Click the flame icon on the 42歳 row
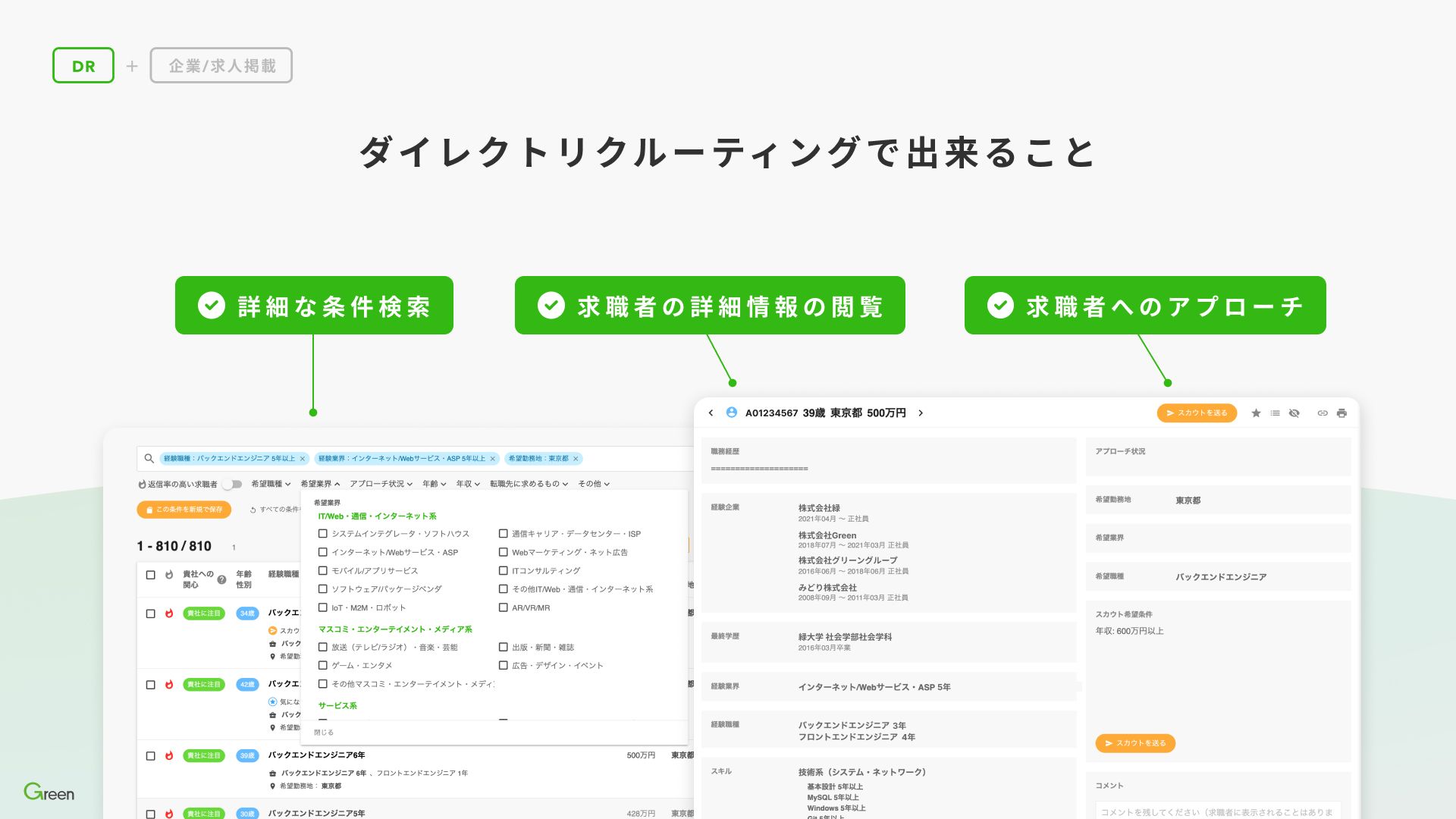 click(169, 685)
